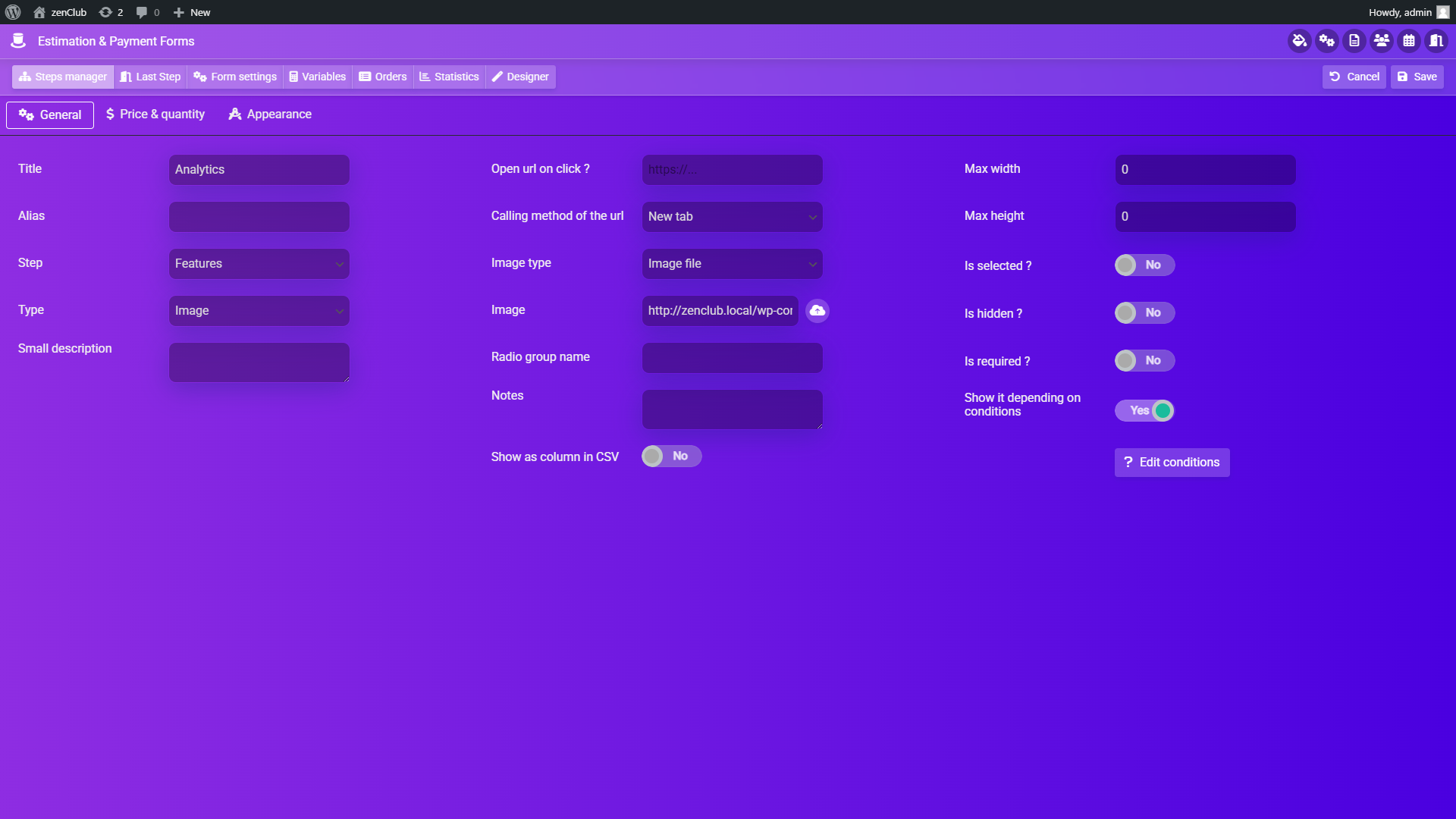The height and width of the screenshot is (819, 1456).
Task: Click the Cancel button
Action: (x=1354, y=77)
